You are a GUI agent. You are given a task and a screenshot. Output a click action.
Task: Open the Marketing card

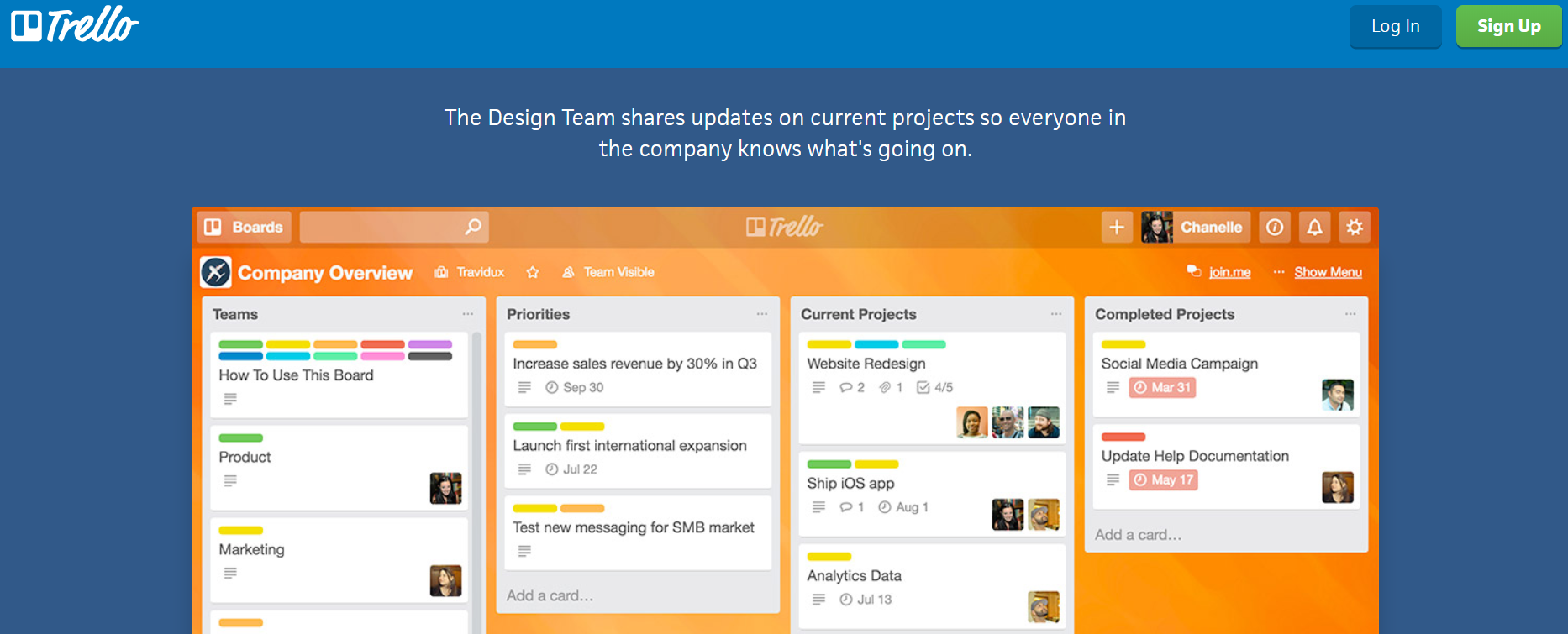339,560
